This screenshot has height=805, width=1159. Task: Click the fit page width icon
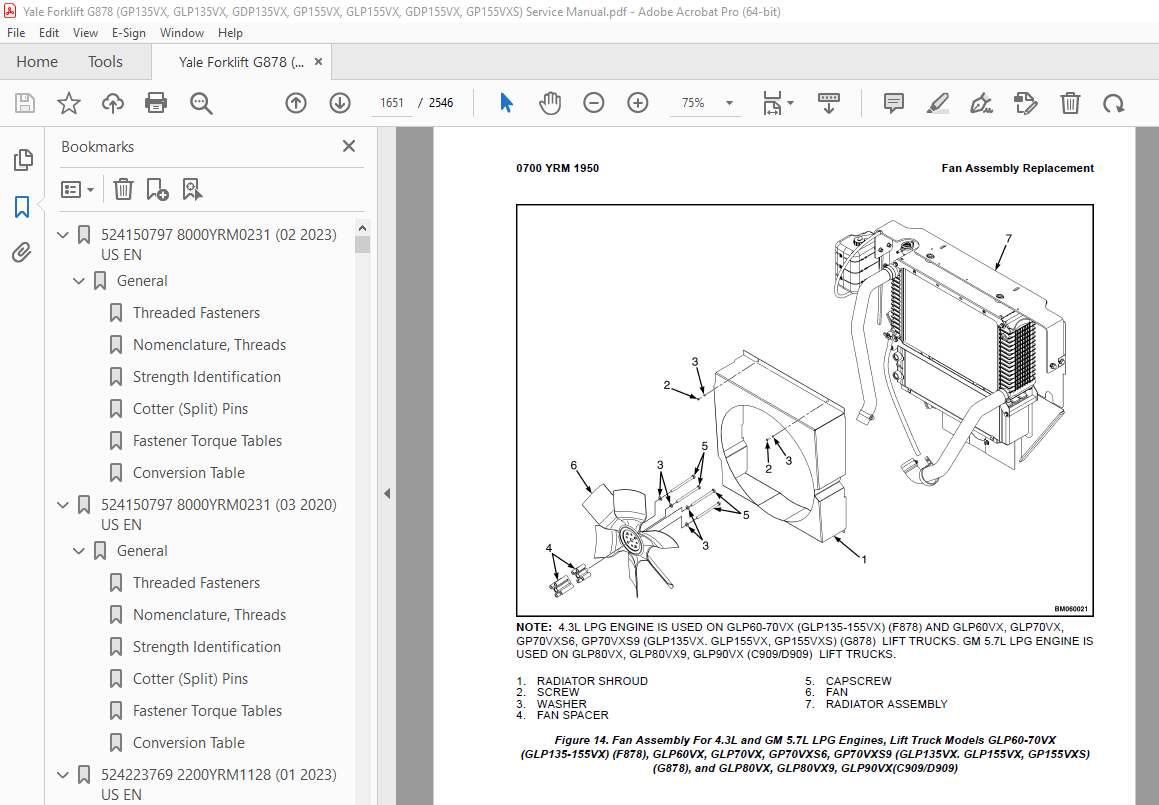click(772, 103)
